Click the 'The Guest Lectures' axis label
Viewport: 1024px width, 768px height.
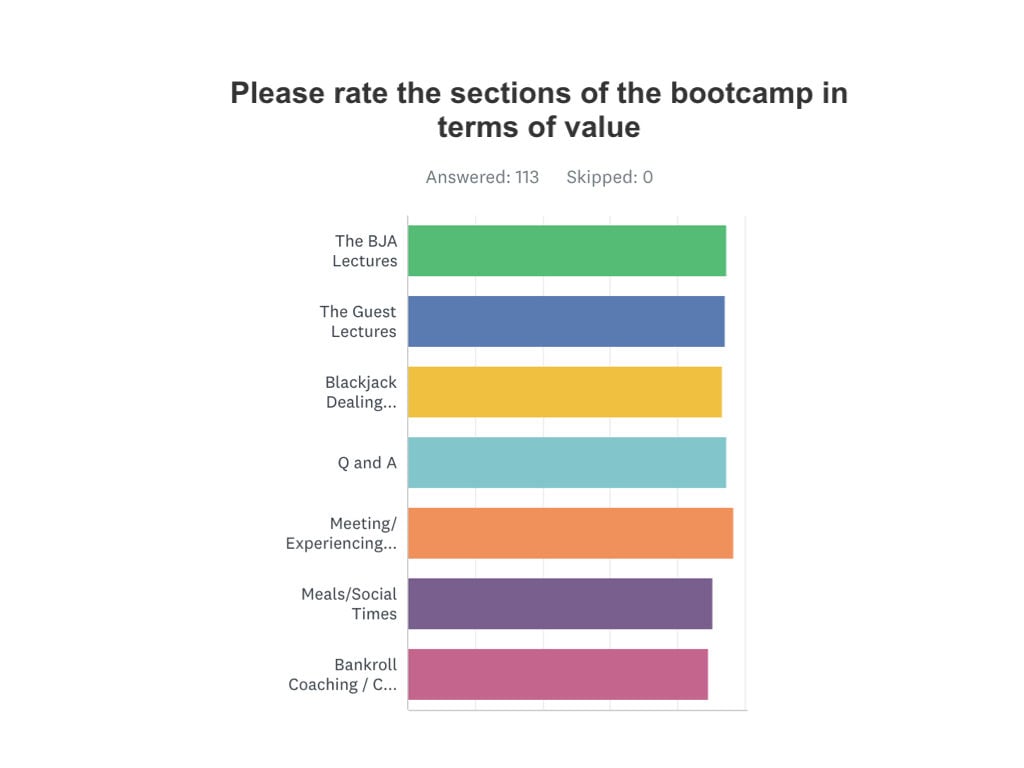tap(358, 321)
